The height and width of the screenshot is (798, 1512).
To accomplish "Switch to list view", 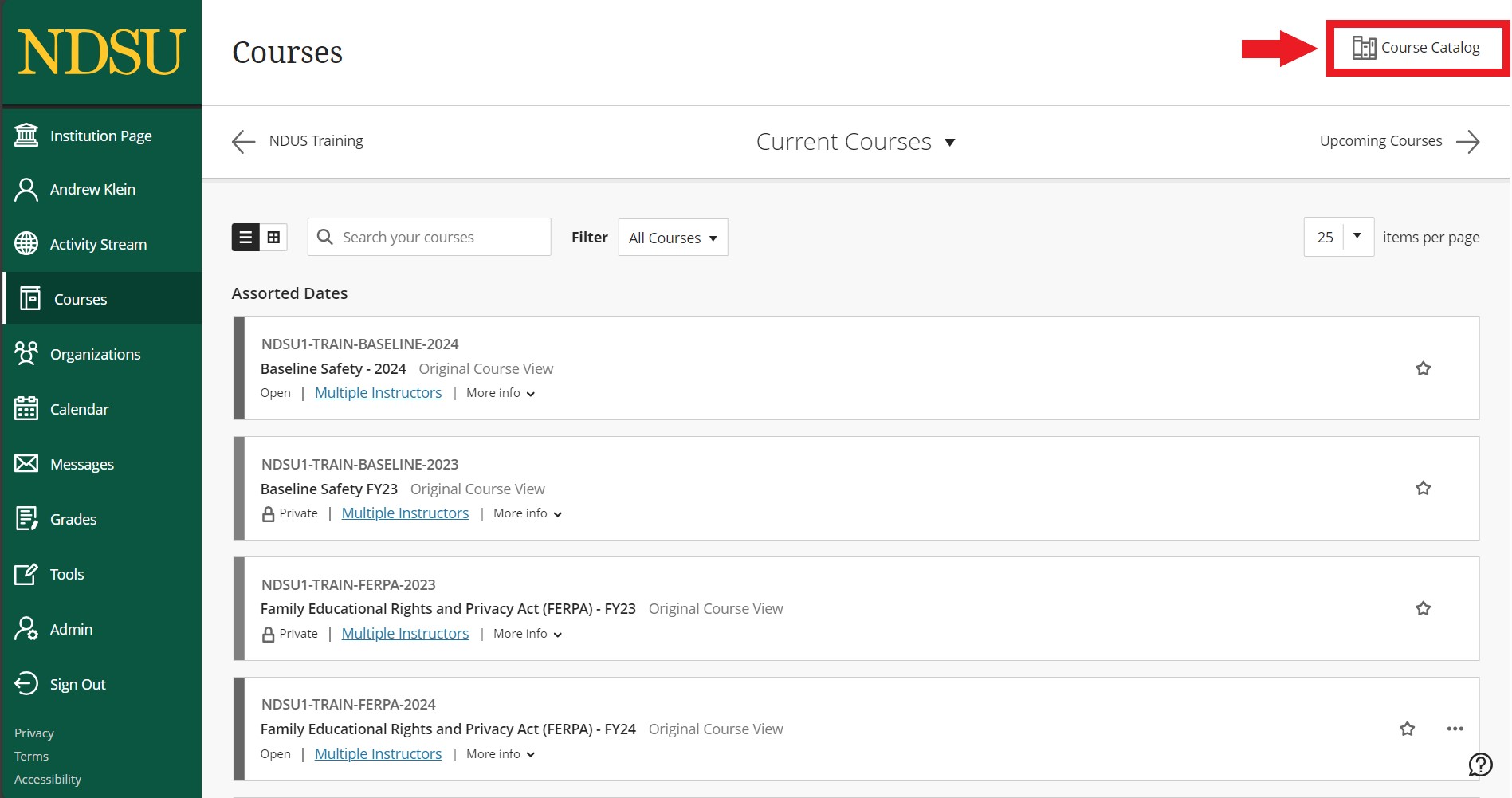I will pos(245,237).
